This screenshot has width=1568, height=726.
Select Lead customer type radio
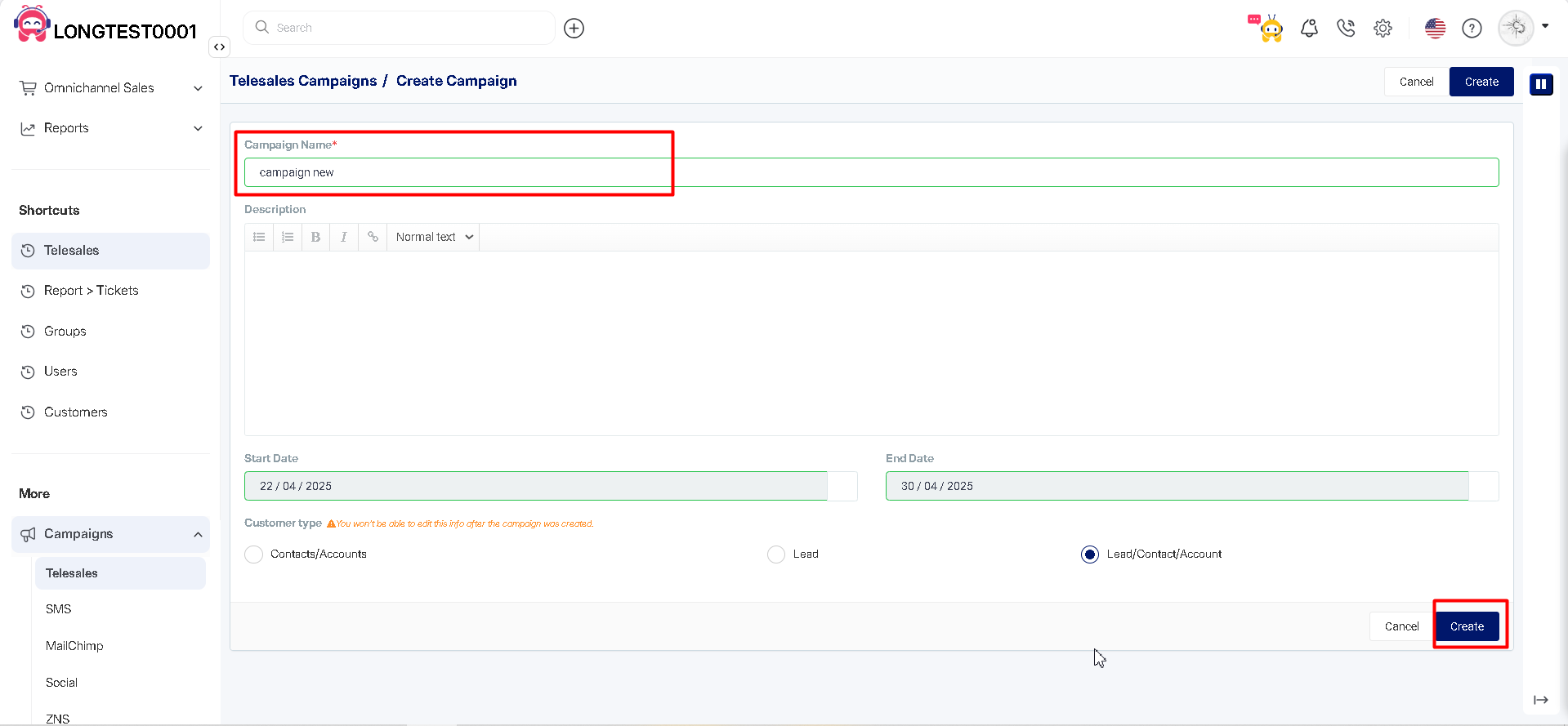tap(776, 555)
